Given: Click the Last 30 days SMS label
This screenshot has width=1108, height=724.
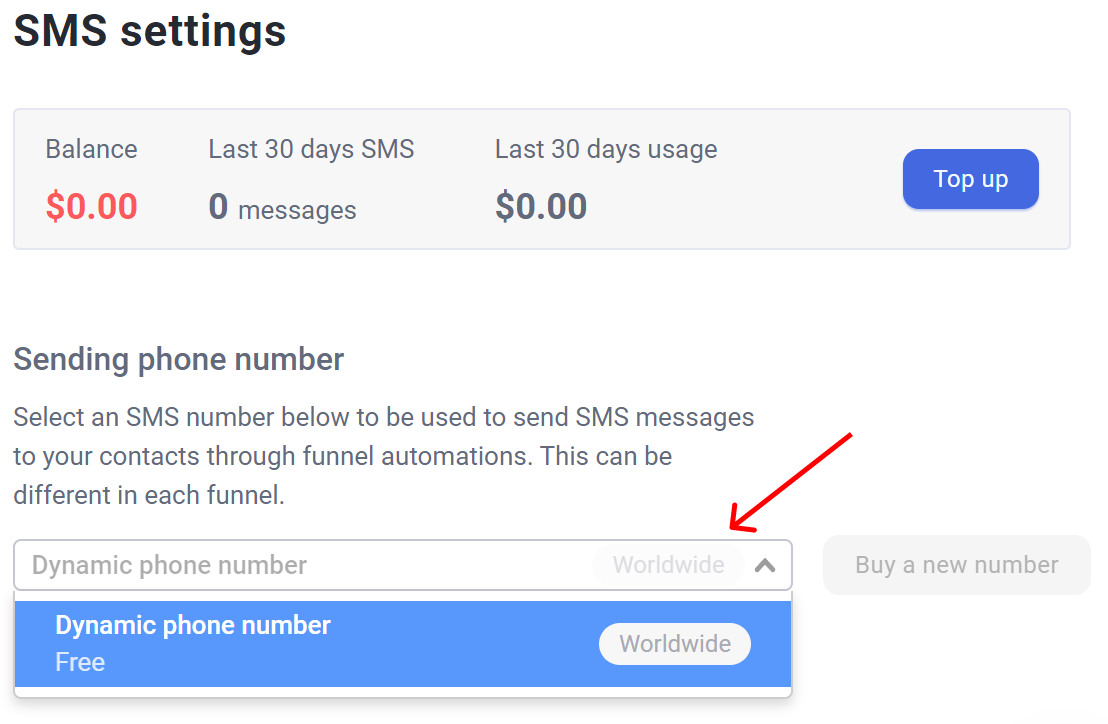Looking at the screenshot, I should [311, 150].
